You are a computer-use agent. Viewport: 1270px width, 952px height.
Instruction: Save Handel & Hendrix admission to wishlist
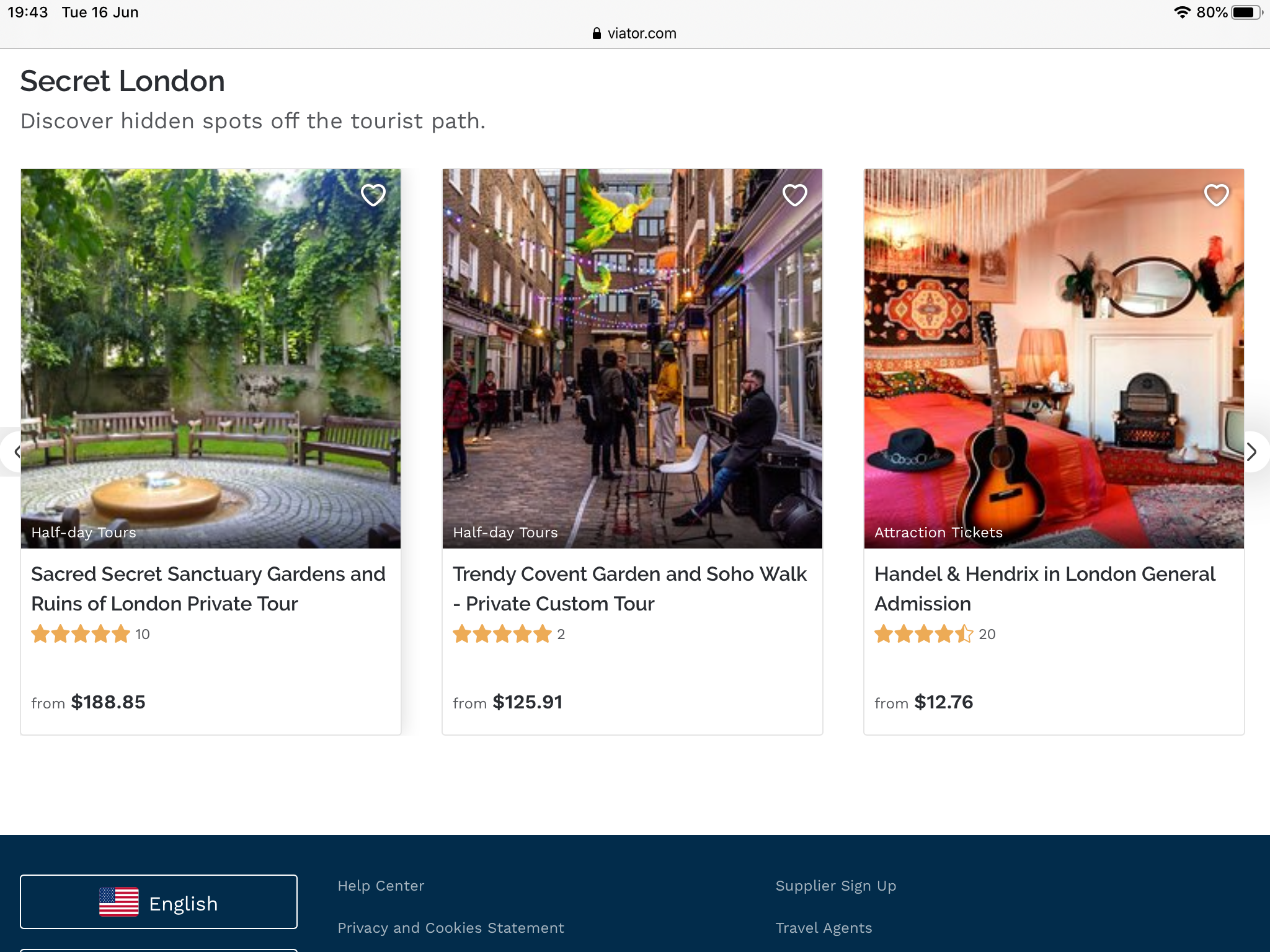coord(1216,195)
